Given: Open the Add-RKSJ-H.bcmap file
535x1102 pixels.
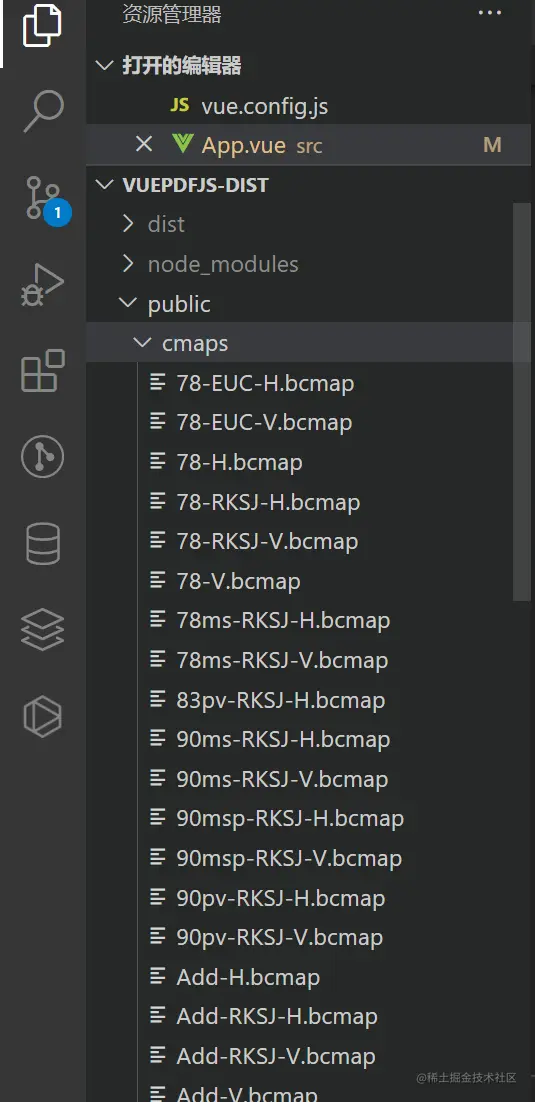Looking at the screenshot, I should pyautogui.click(x=277, y=1016).
